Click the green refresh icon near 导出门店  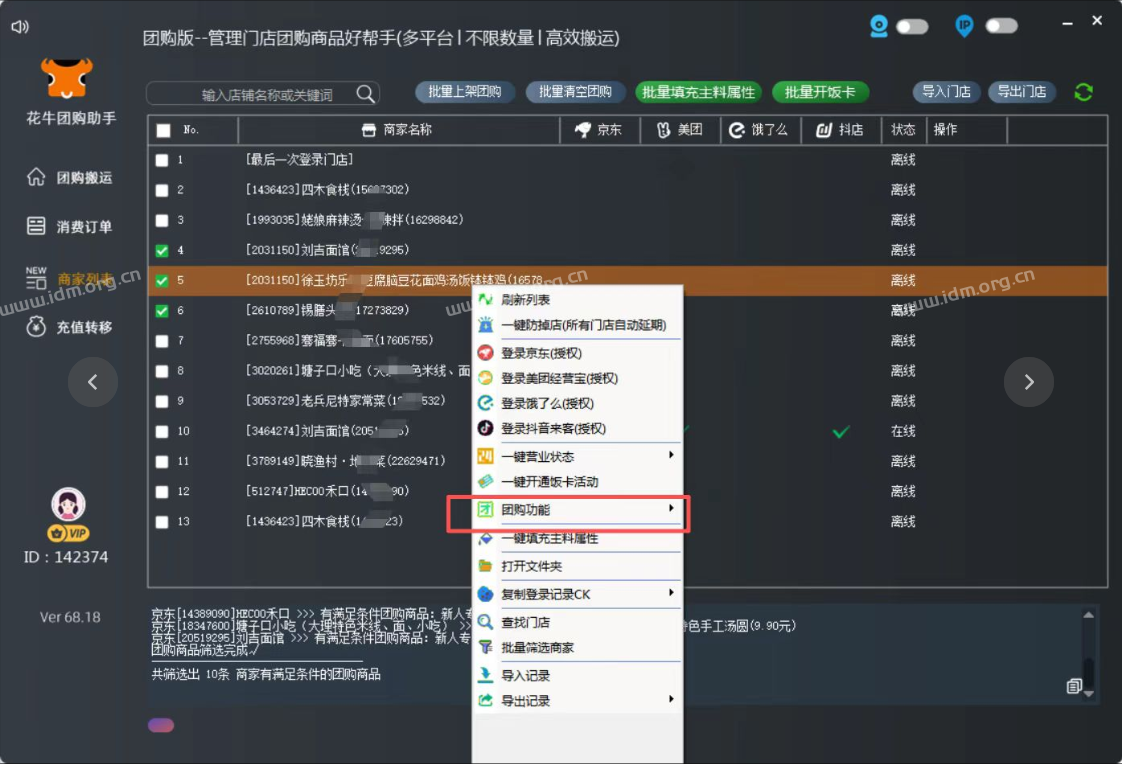coord(1082,91)
